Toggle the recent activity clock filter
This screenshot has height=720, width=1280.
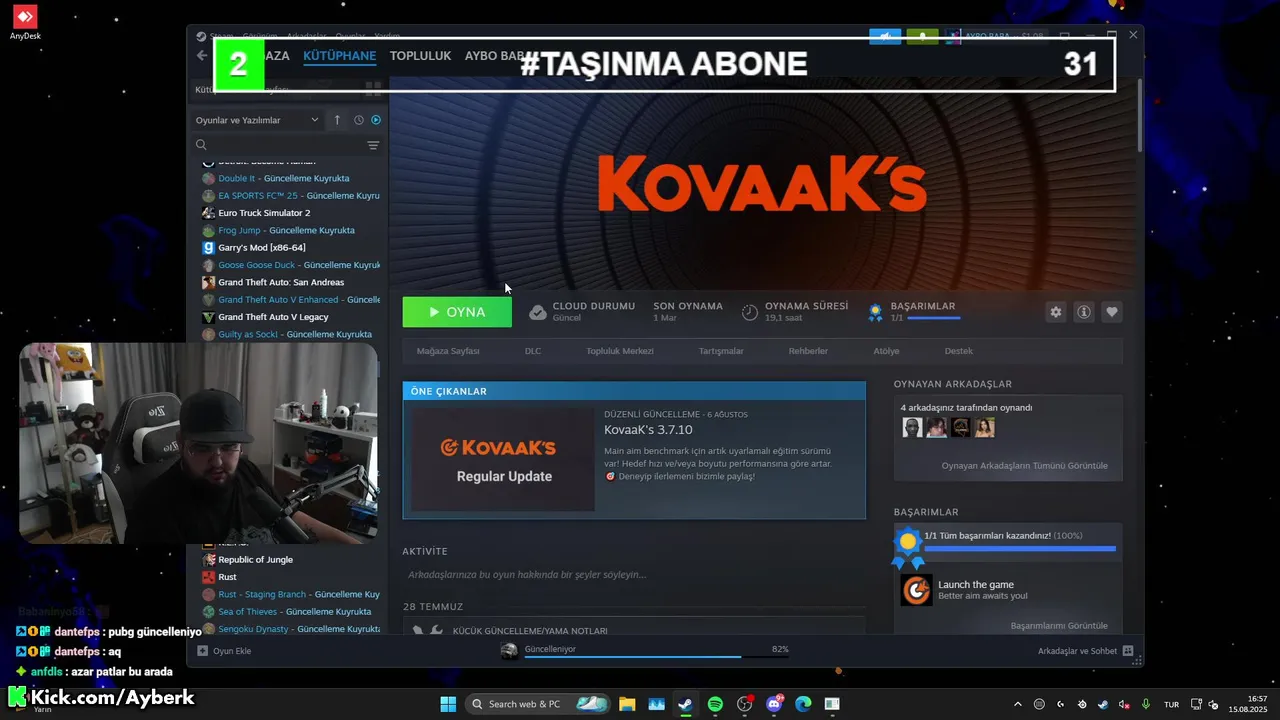pyautogui.click(x=359, y=120)
